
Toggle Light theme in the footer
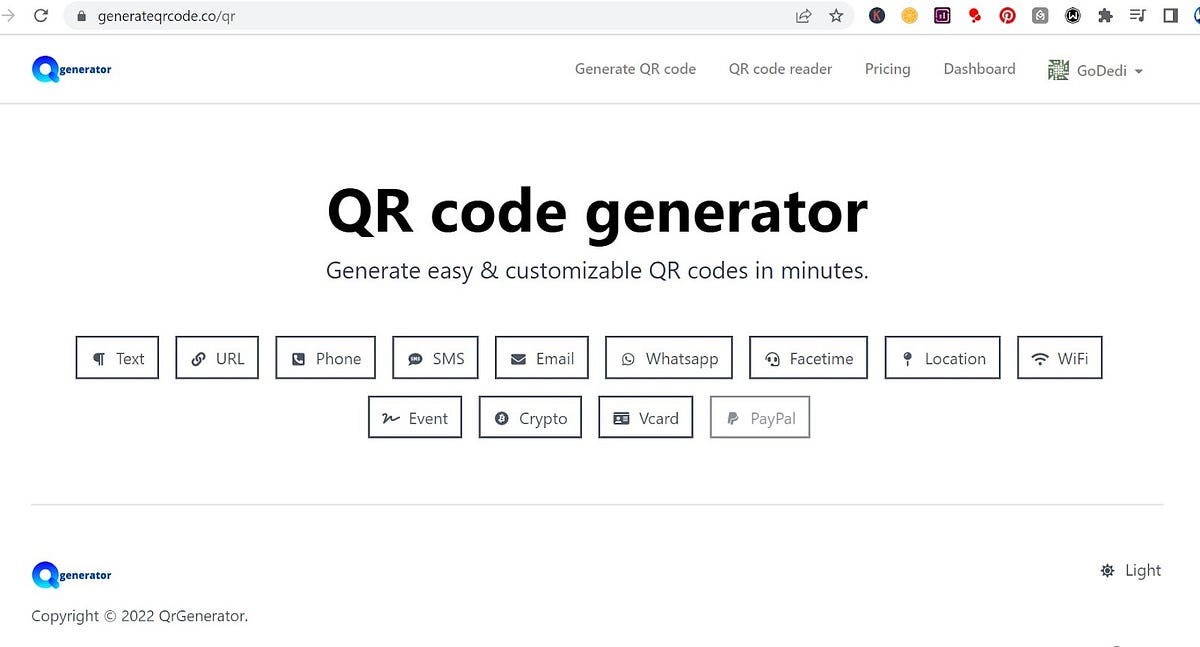click(x=1130, y=570)
